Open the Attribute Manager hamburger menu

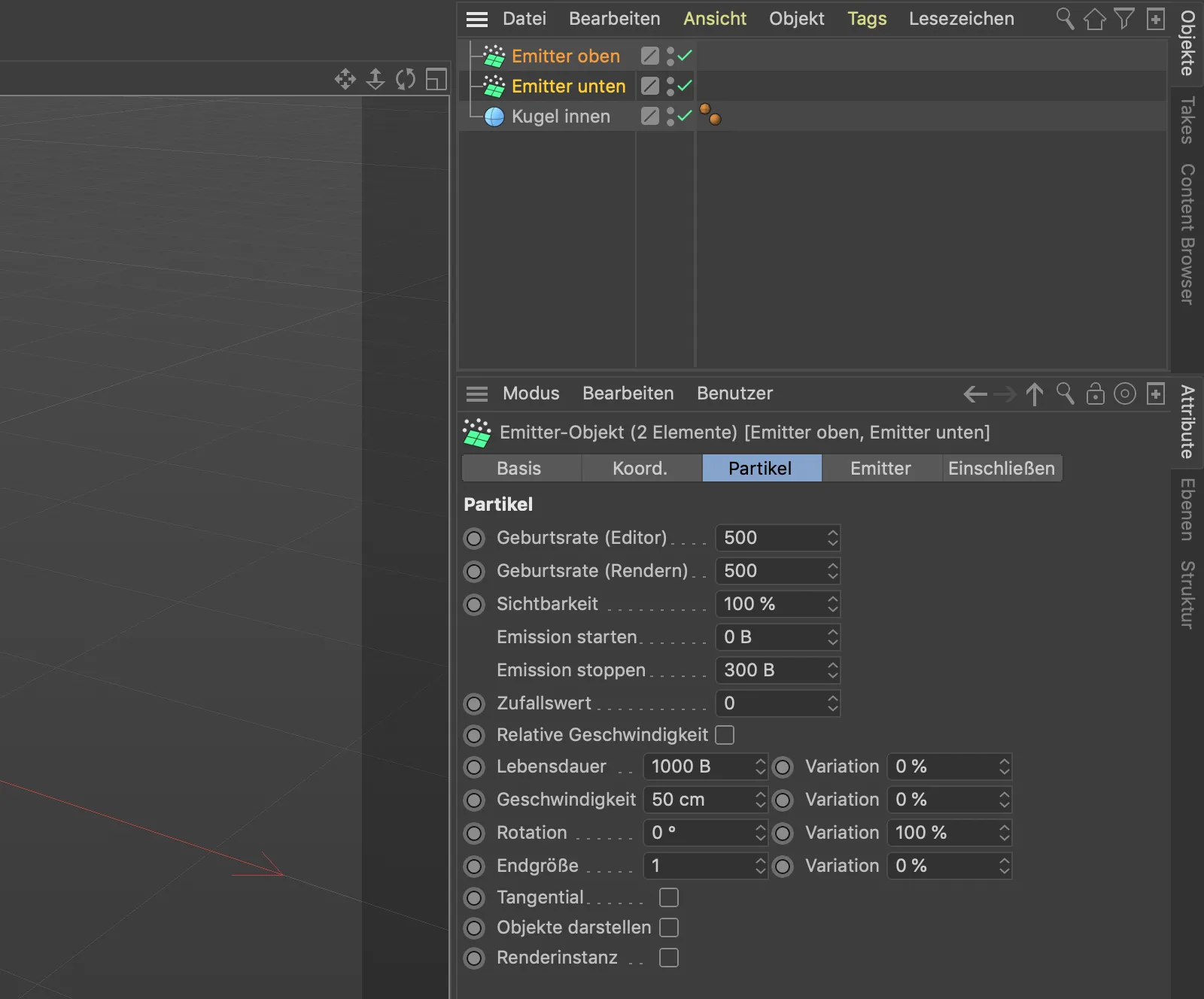click(477, 393)
